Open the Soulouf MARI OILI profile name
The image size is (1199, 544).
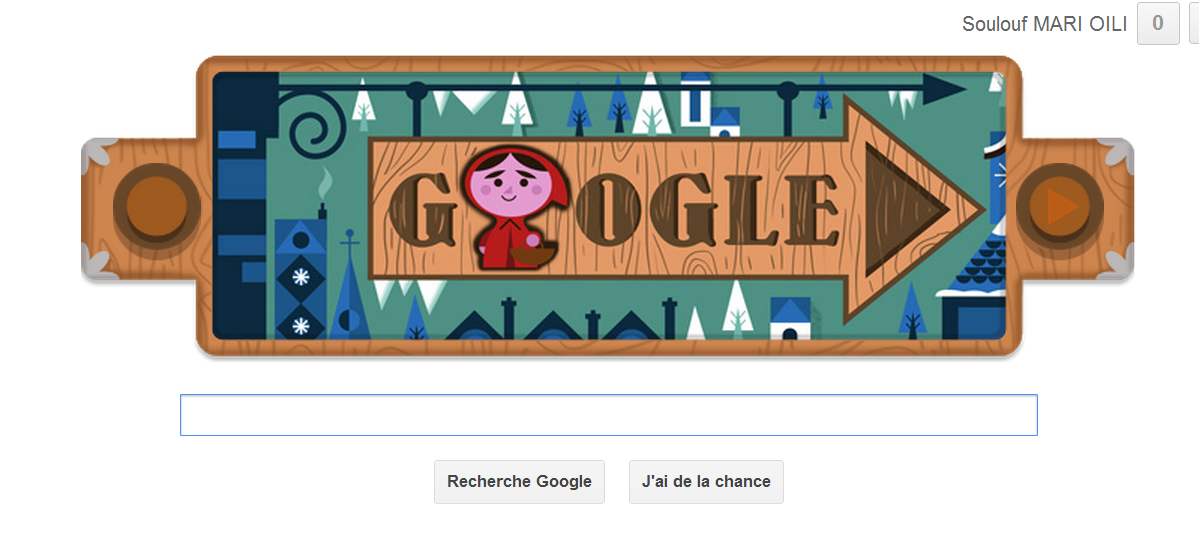[1044, 24]
